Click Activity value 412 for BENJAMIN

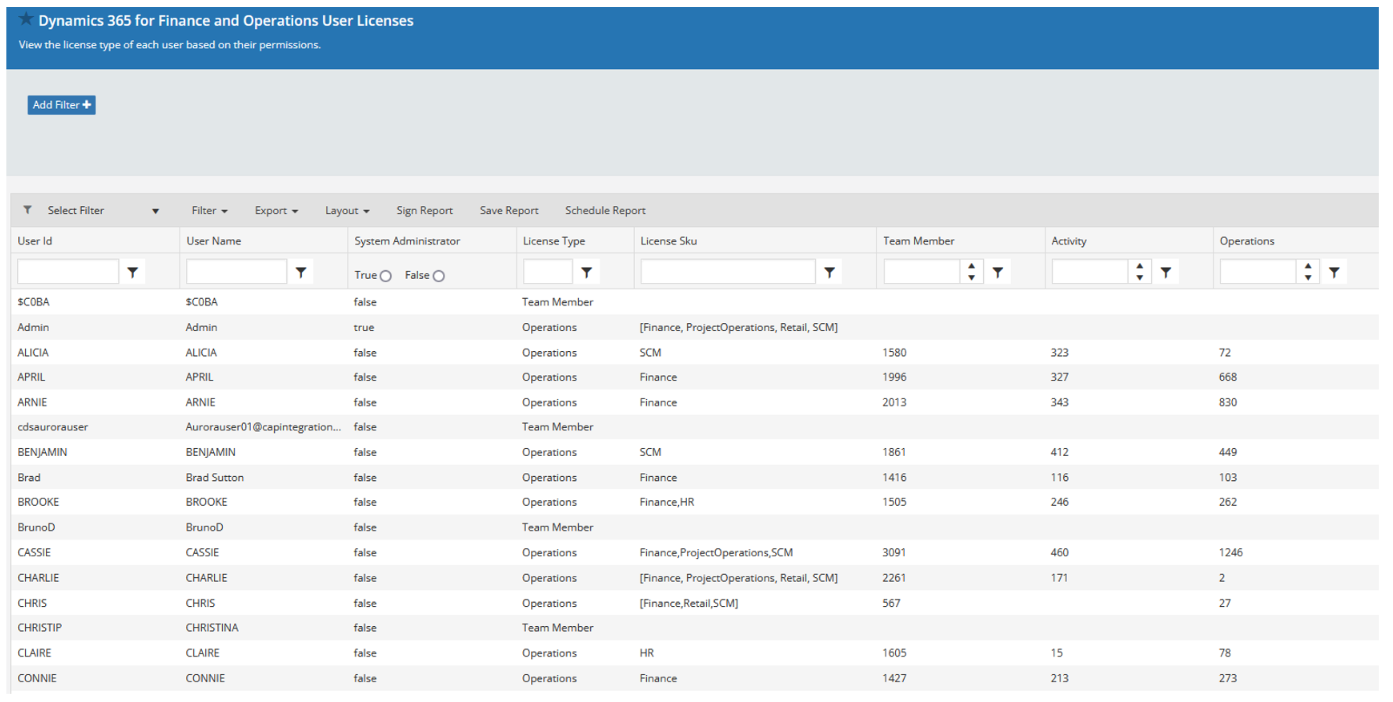(x=1060, y=452)
